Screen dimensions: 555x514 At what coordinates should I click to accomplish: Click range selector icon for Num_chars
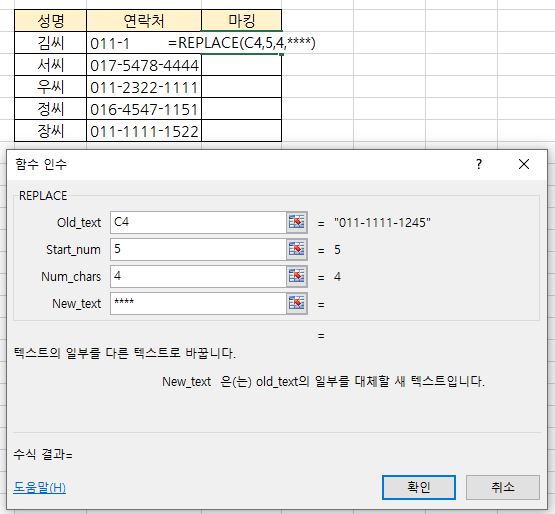click(x=297, y=276)
